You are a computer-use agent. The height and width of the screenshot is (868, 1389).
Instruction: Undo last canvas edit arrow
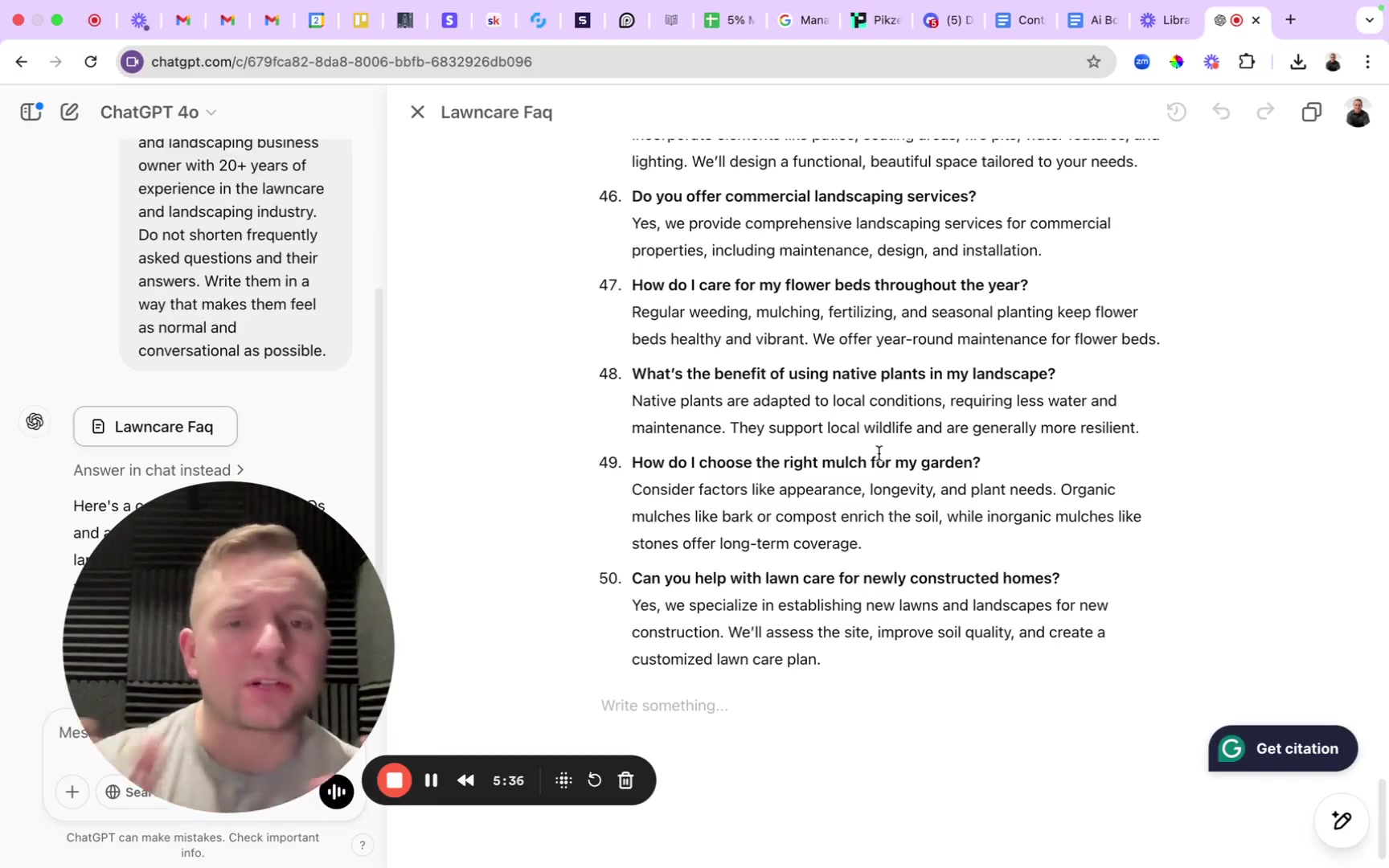(x=1221, y=112)
